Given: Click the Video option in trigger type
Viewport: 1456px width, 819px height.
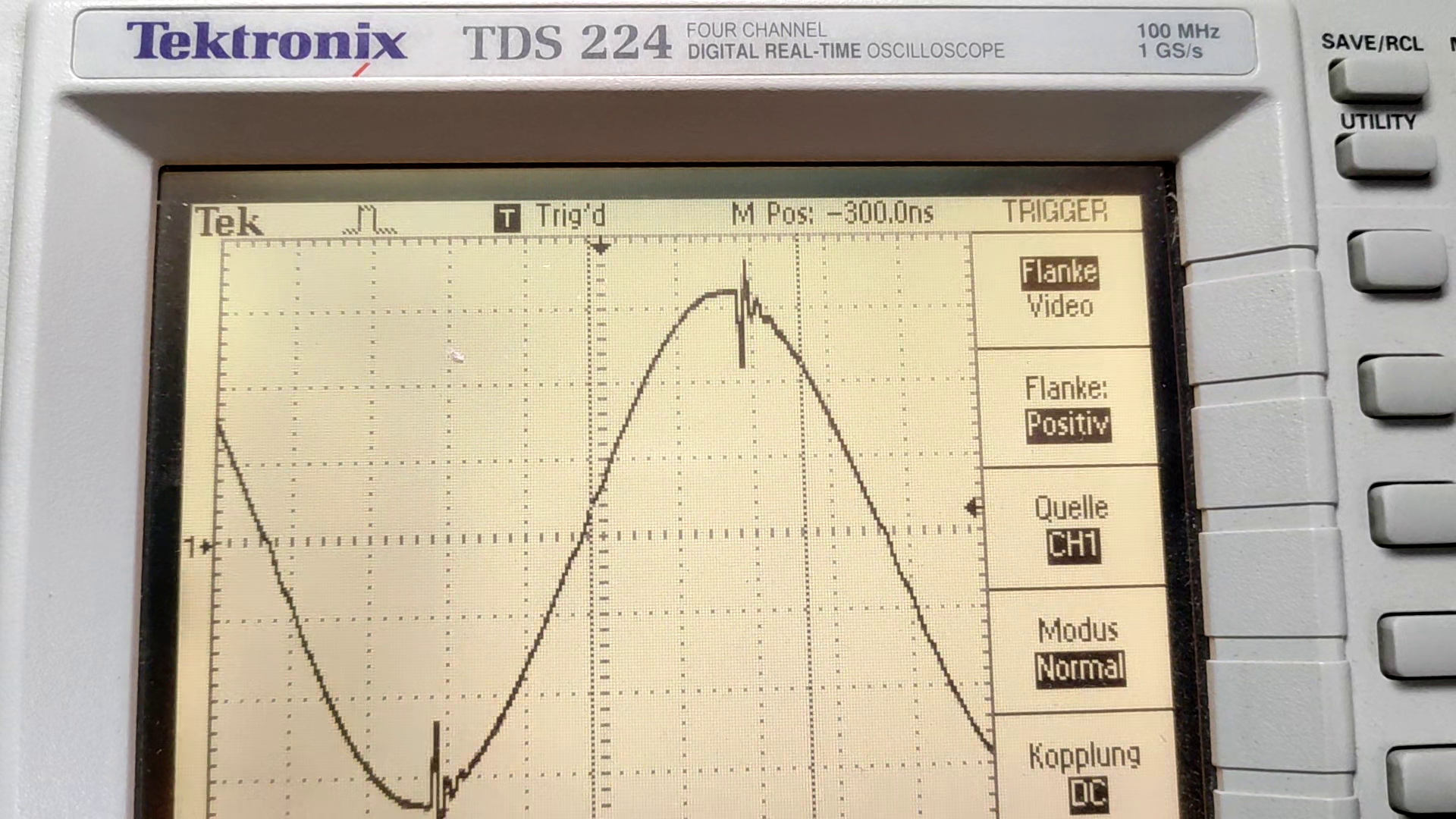Looking at the screenshot, I should 1059,306.
